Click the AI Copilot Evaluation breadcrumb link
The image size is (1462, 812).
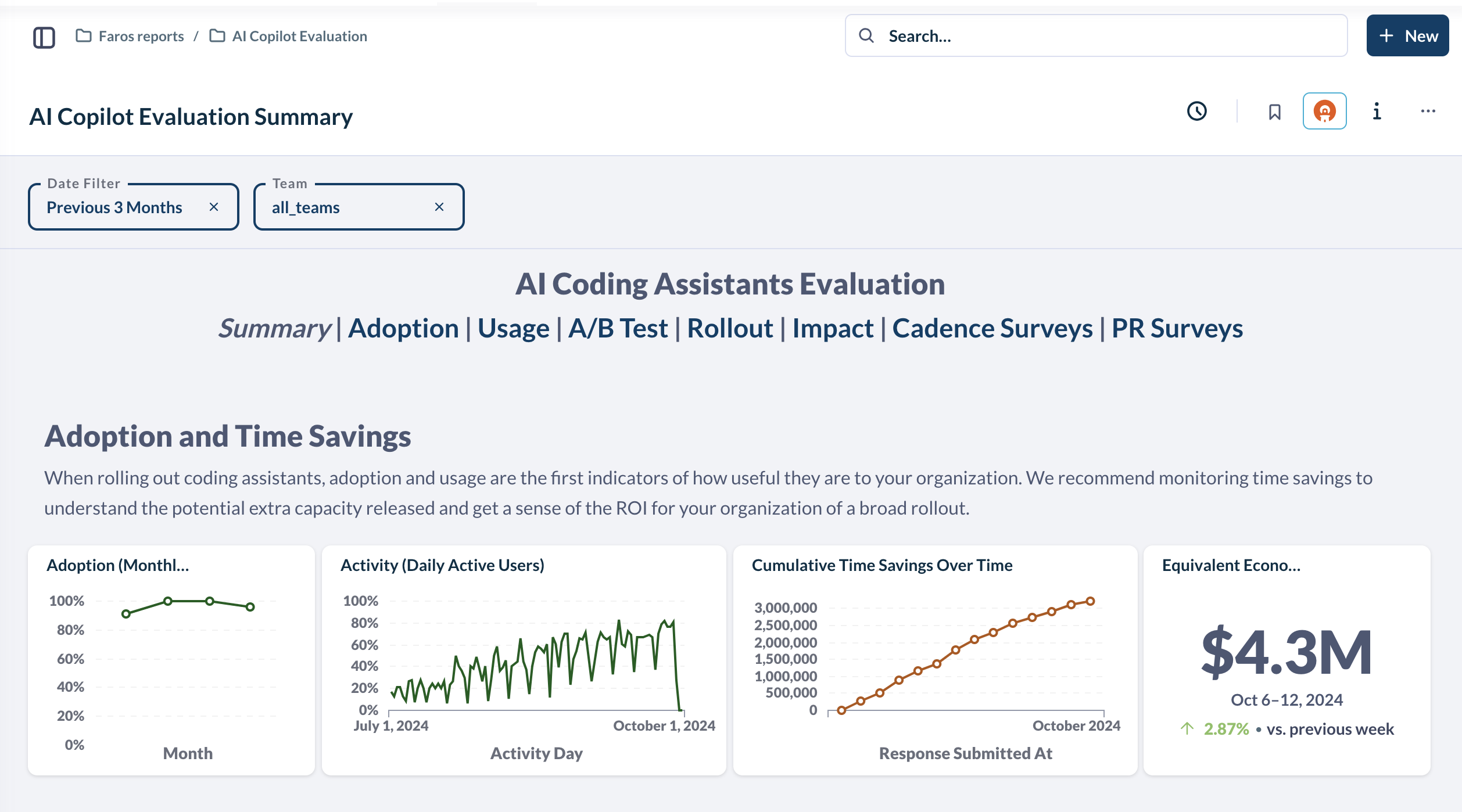pyautogui.click(x=300, y=36)
